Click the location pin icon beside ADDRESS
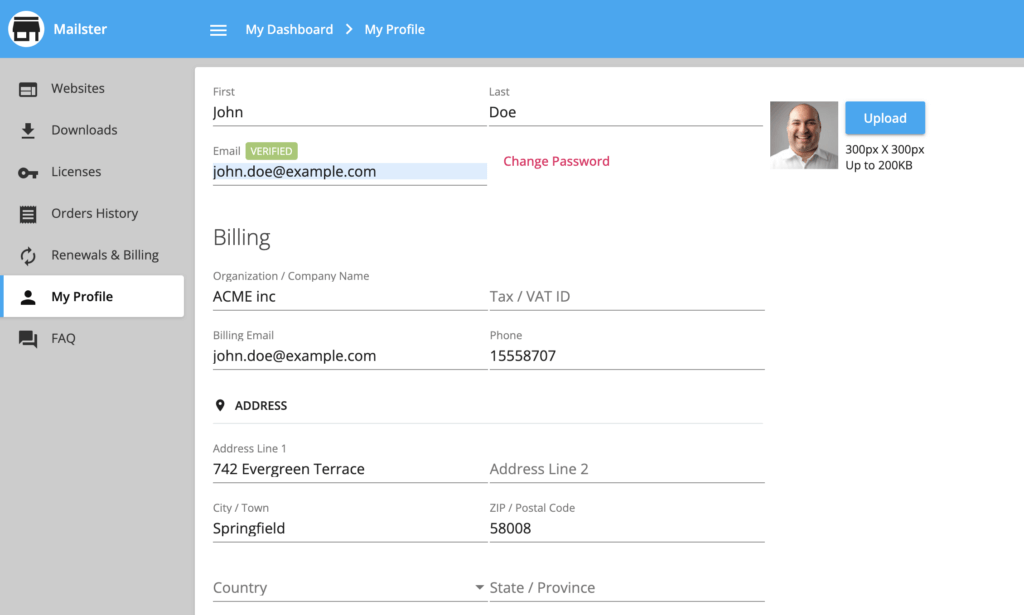The width and height of the screenshot is (1024, 615). tap(220, 405)
